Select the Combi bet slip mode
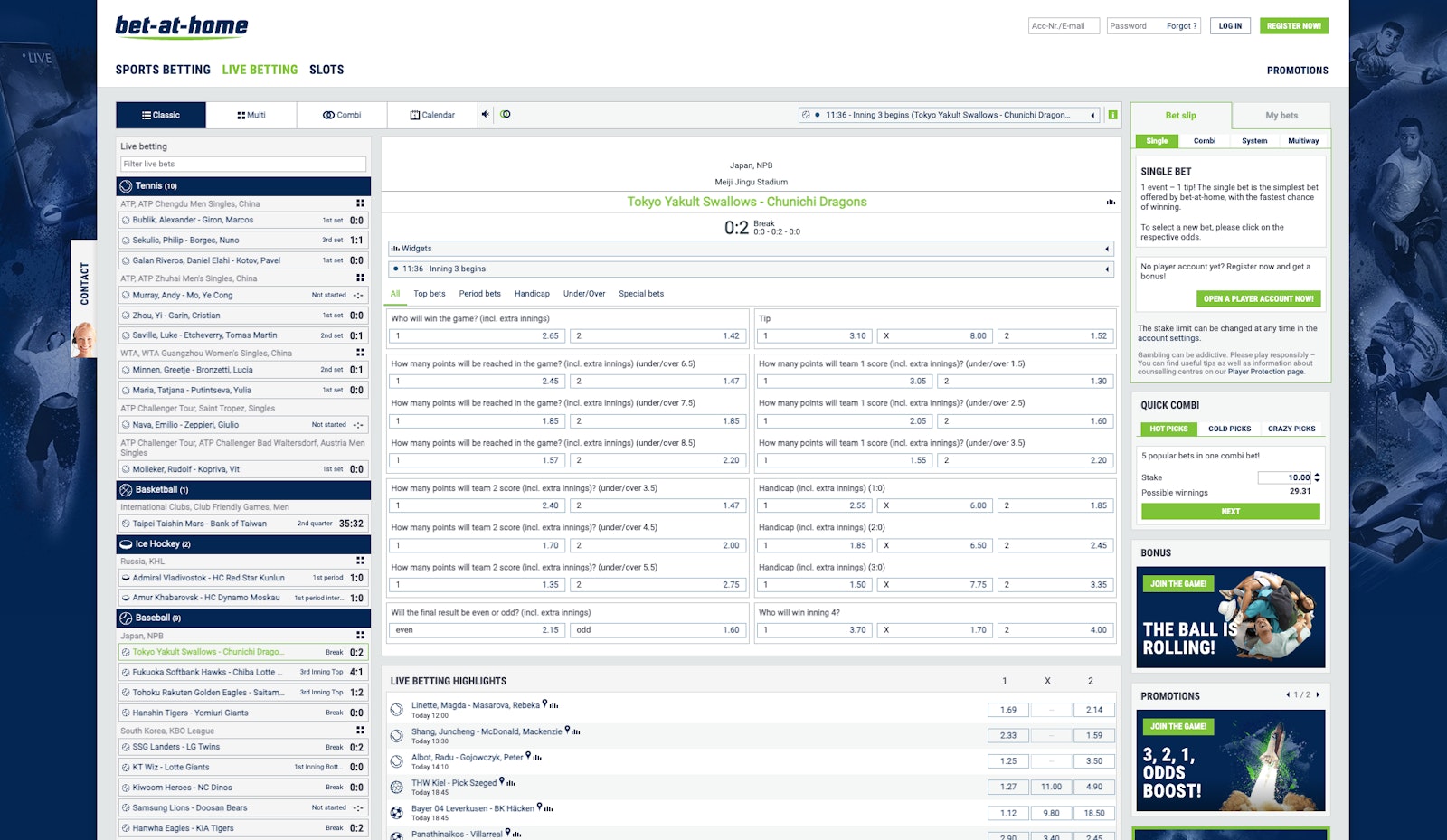1447x840 pixels. [1205, 141]
